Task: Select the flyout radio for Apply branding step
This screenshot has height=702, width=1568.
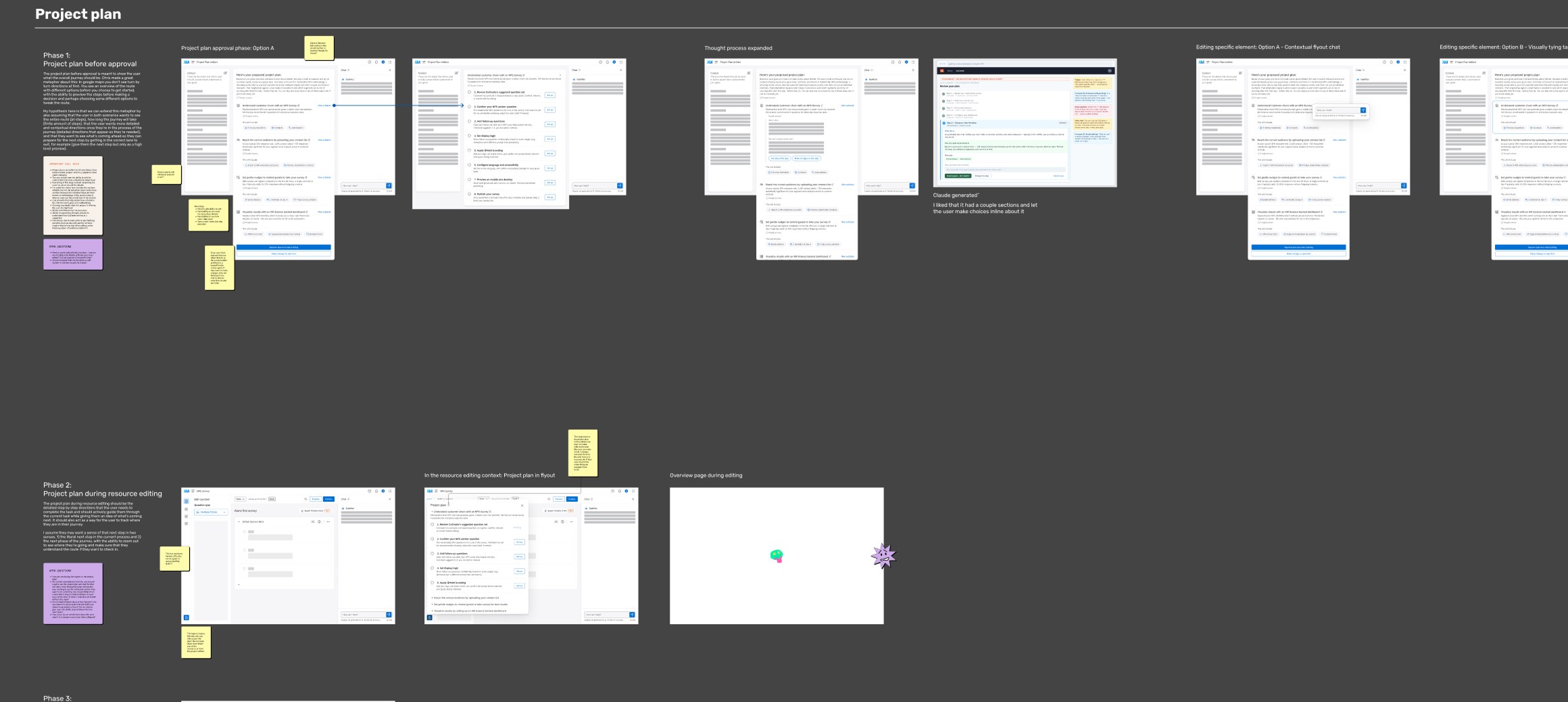Action: 433,583
